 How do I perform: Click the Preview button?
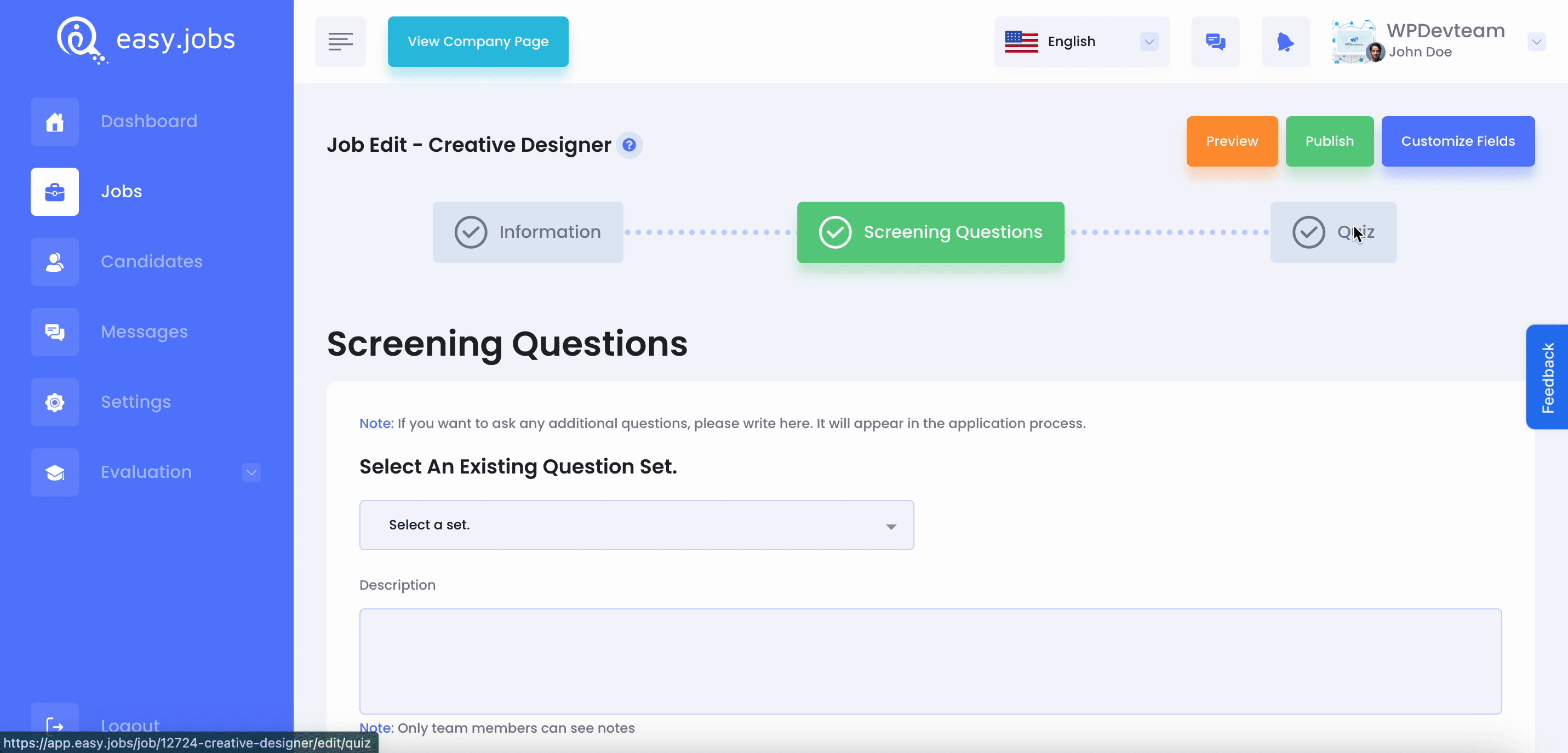(x=1233, y=141)
